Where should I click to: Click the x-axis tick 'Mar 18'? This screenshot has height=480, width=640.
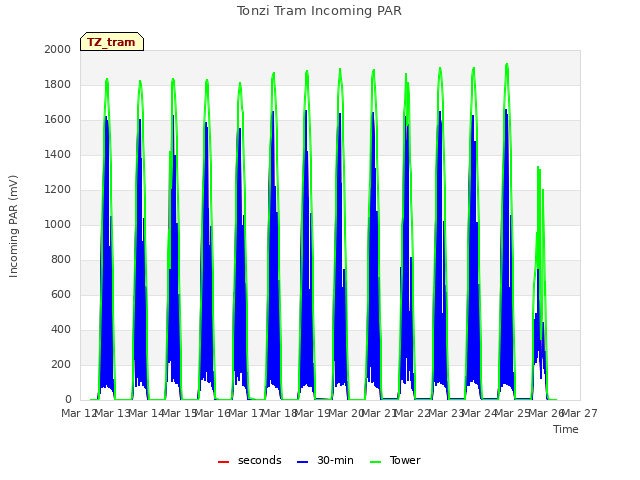pyautogui.click(x=279, y=413)
